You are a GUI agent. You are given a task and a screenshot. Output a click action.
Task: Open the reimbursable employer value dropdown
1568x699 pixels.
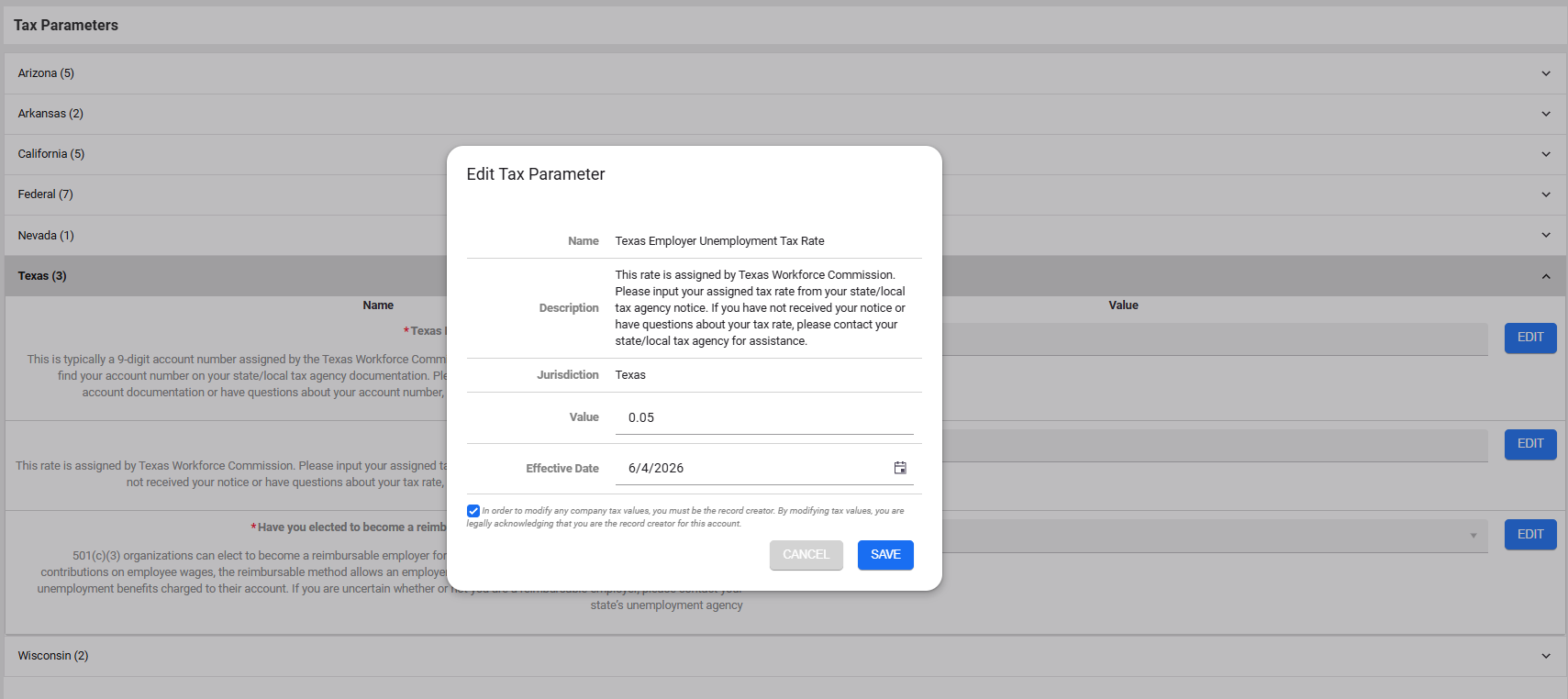click(1473, 536)
